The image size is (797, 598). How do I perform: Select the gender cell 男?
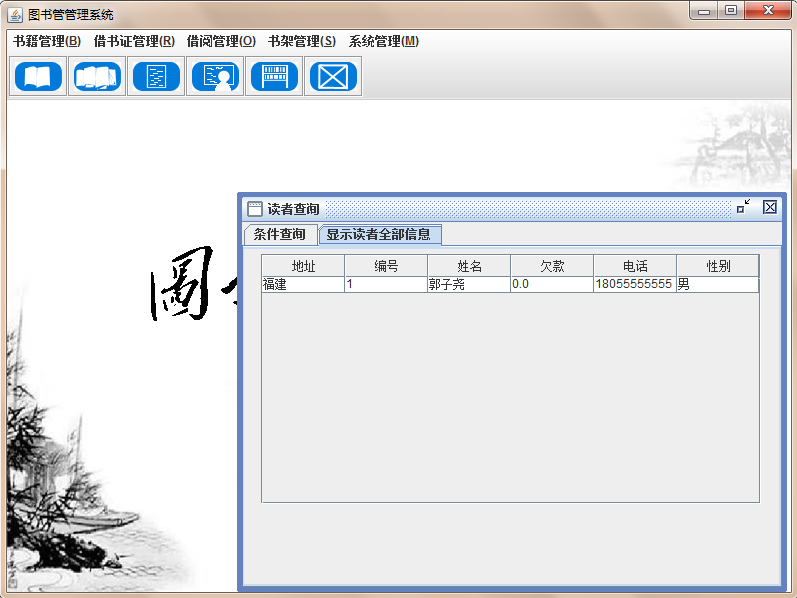[x=717, y=284]
